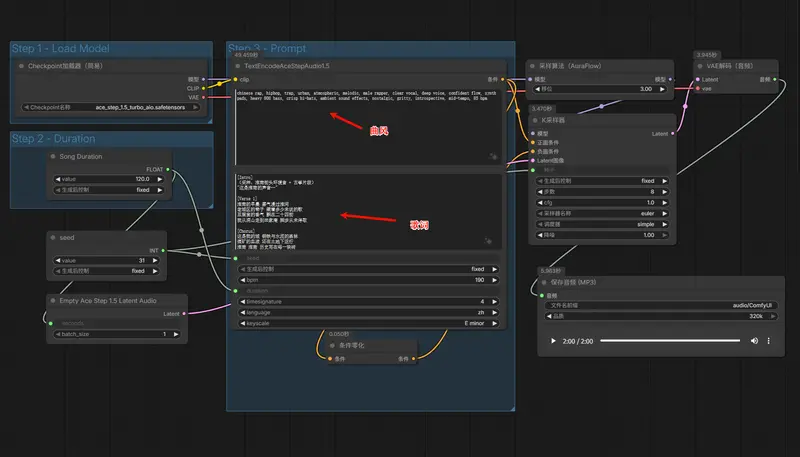This screenshot has width=800, height=457.
Task: Collapse the 保存音频 (MP3) node title dot
Action: (544, 282)
